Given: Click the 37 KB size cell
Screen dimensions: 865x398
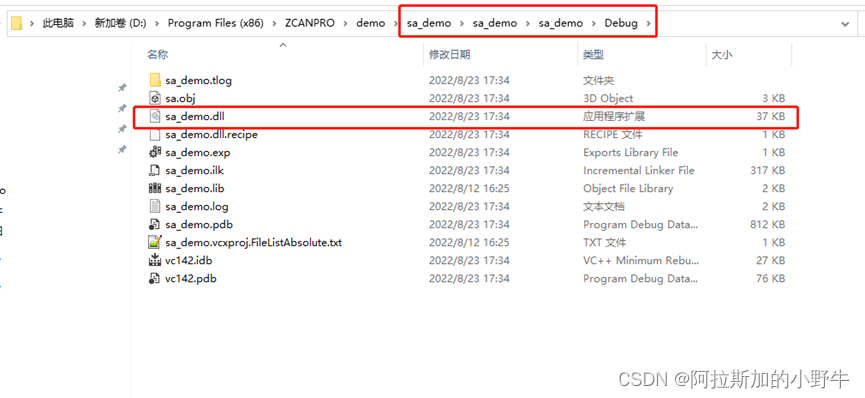Looking at the screenshot, I should click(x=771, y=116).
